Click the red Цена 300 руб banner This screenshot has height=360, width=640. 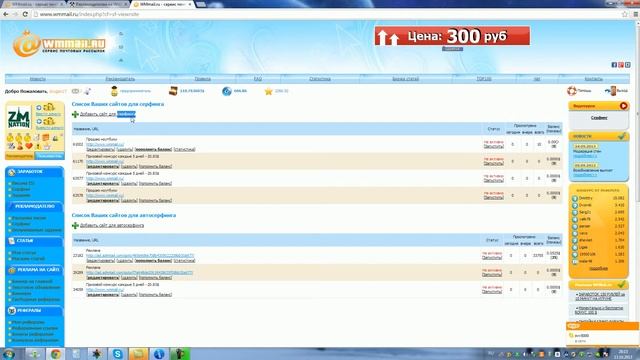coord(452,36)
